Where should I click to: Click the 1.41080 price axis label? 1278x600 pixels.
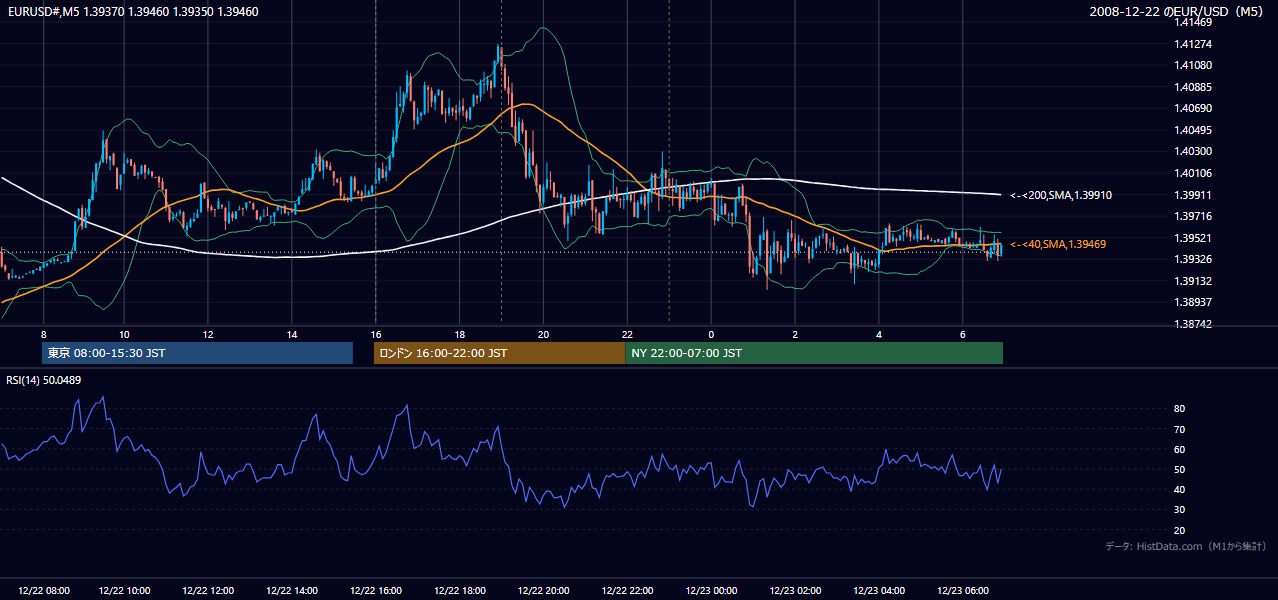[1192, 65]
